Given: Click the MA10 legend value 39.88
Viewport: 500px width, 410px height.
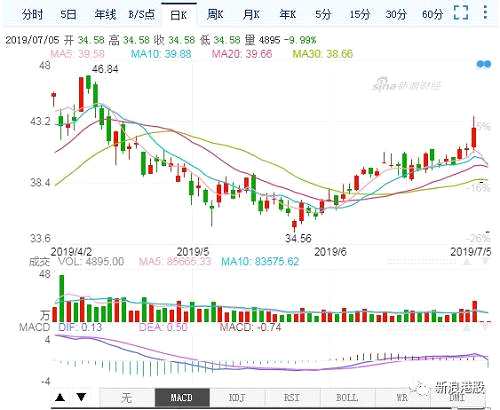Looking at the screenshot, I should click(x=161, y=54).
